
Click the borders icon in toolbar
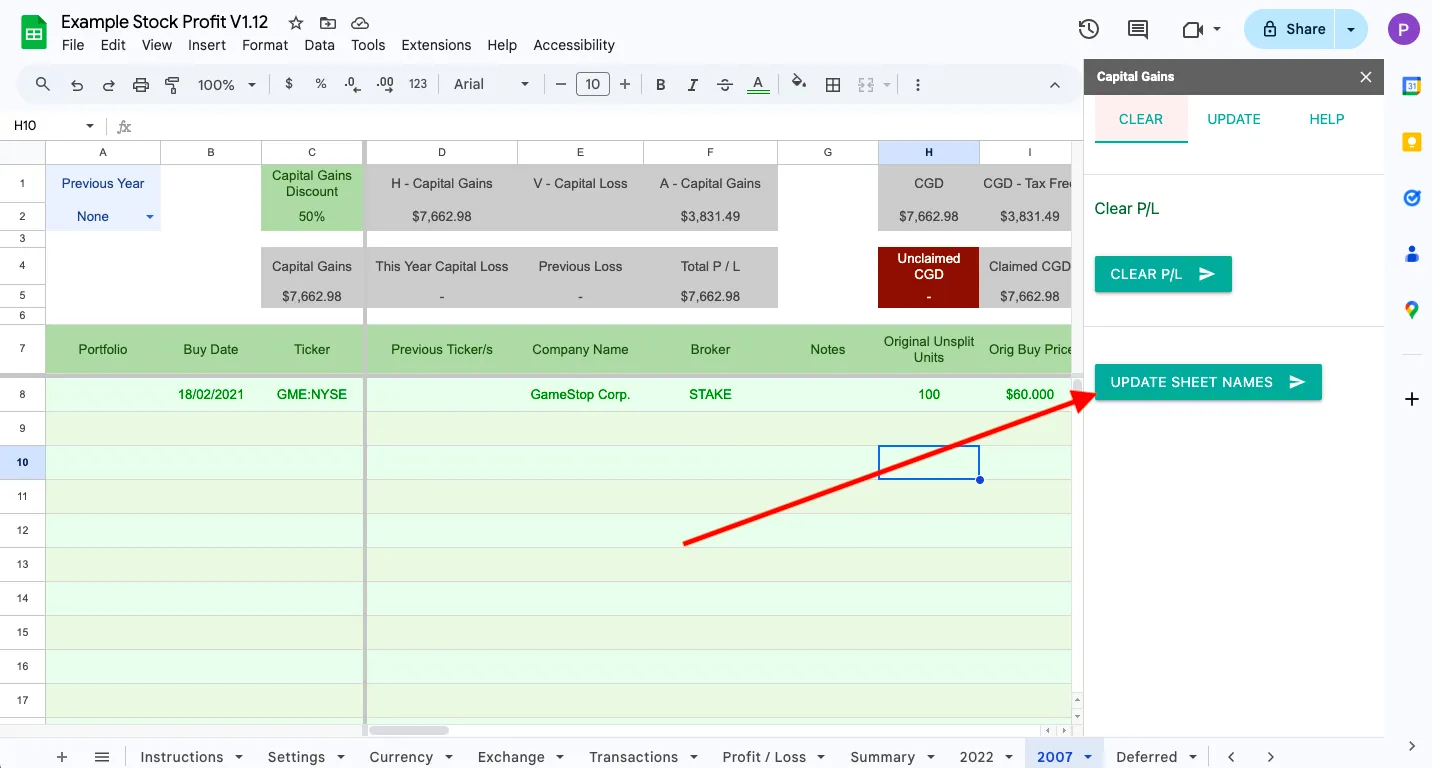coord(832,85)
